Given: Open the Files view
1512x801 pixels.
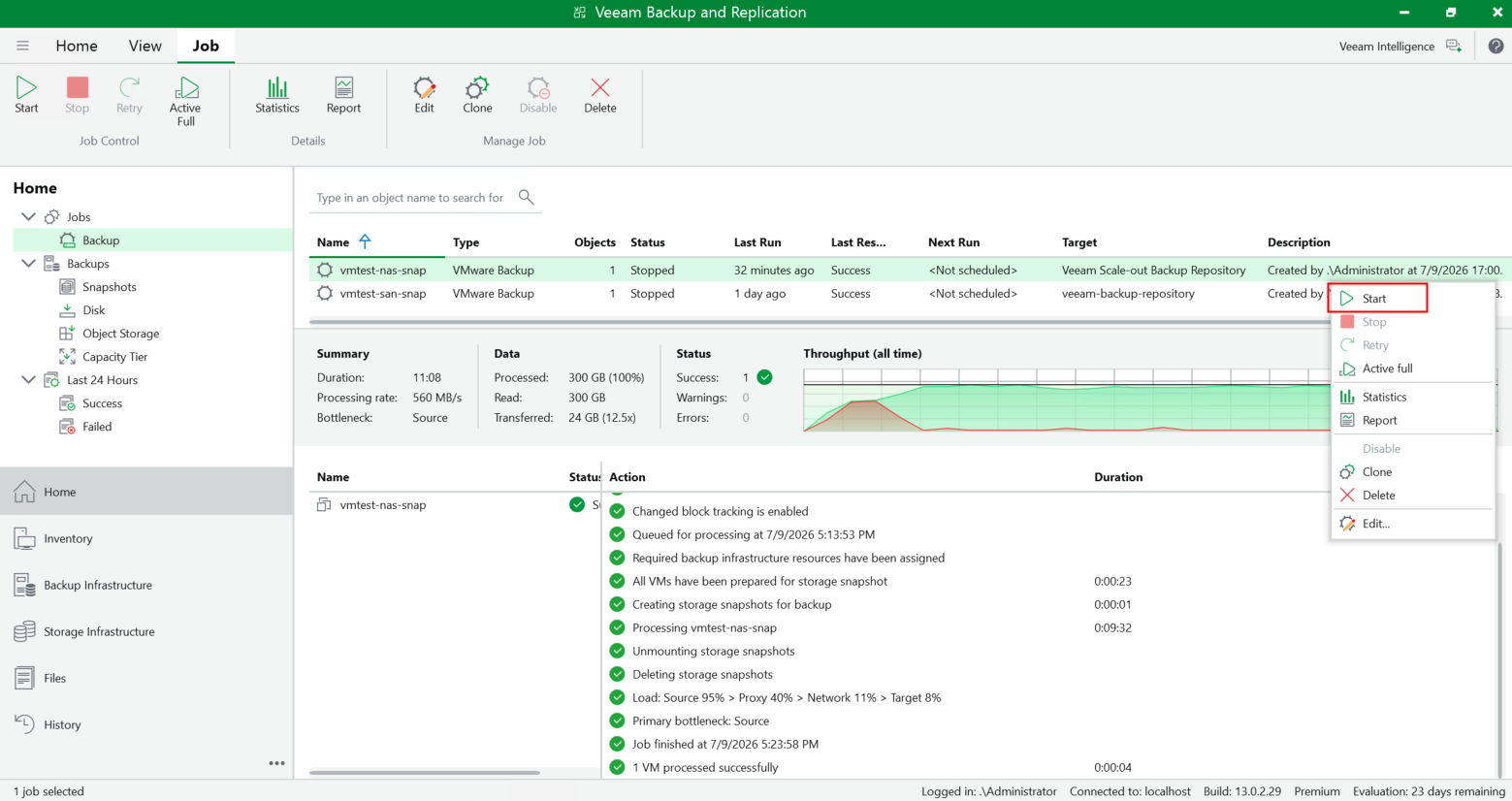Looking at the screenshot, I should coord(146,678).
